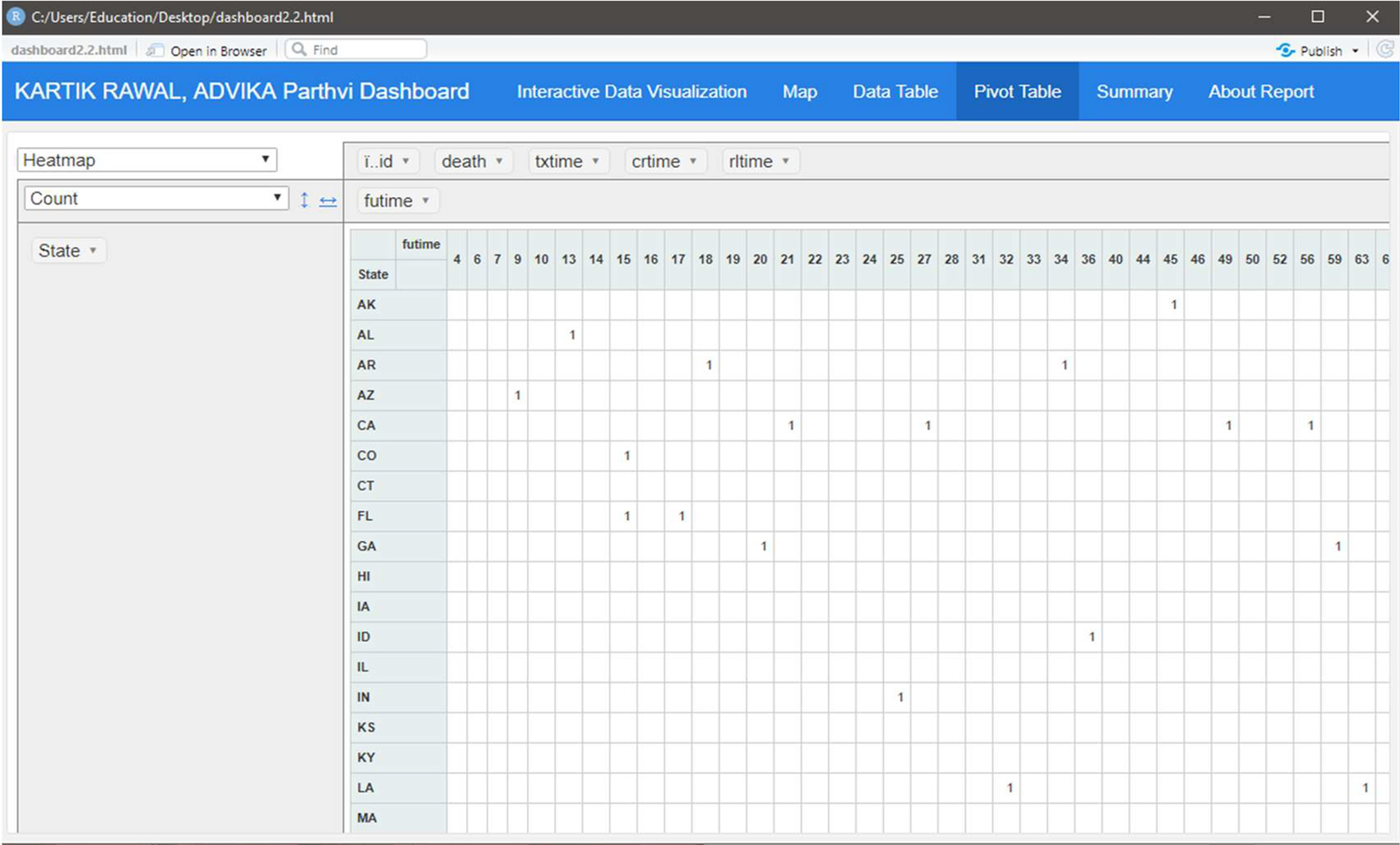Click the count cell in AK row
The width and height of the screenshot is (1400, 845).
1171,305
